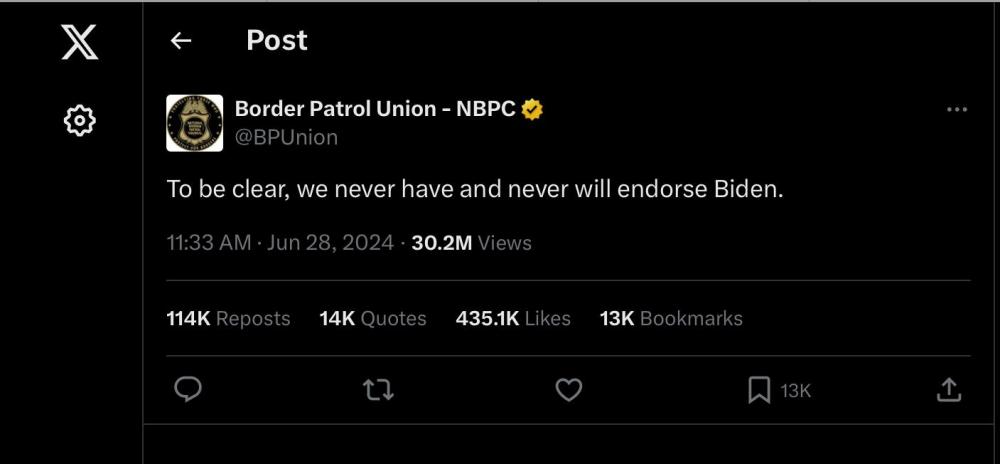The image size is (1000, 464).
Task: Click the Border Patrol Union - NBPC name
Action: [375, 109]
